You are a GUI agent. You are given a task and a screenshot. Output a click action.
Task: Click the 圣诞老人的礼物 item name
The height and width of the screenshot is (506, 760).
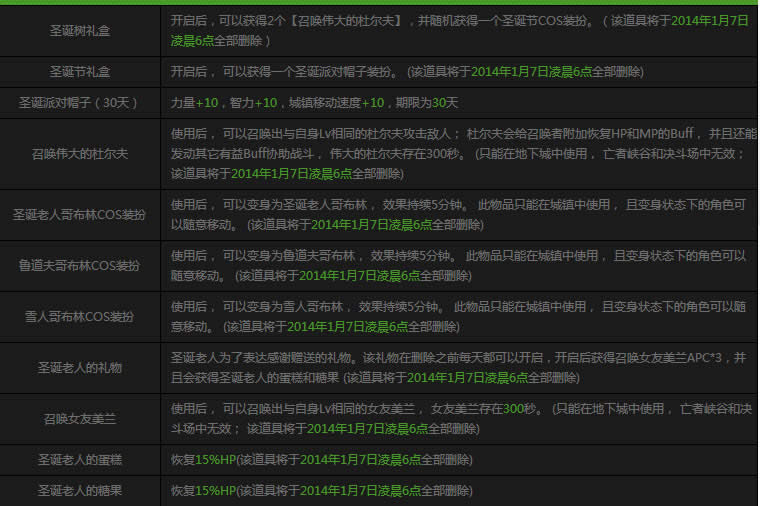click(x=80, y=368)
